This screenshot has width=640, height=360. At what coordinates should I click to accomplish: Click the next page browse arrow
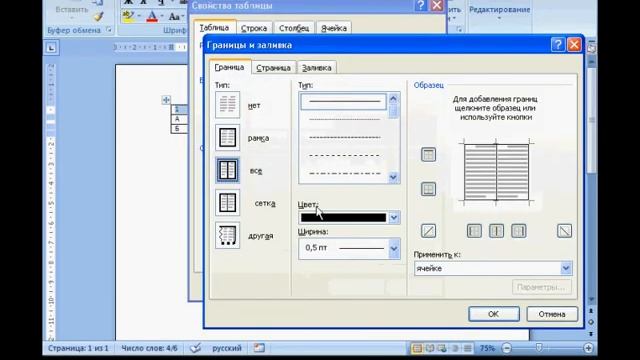point(591,333)
